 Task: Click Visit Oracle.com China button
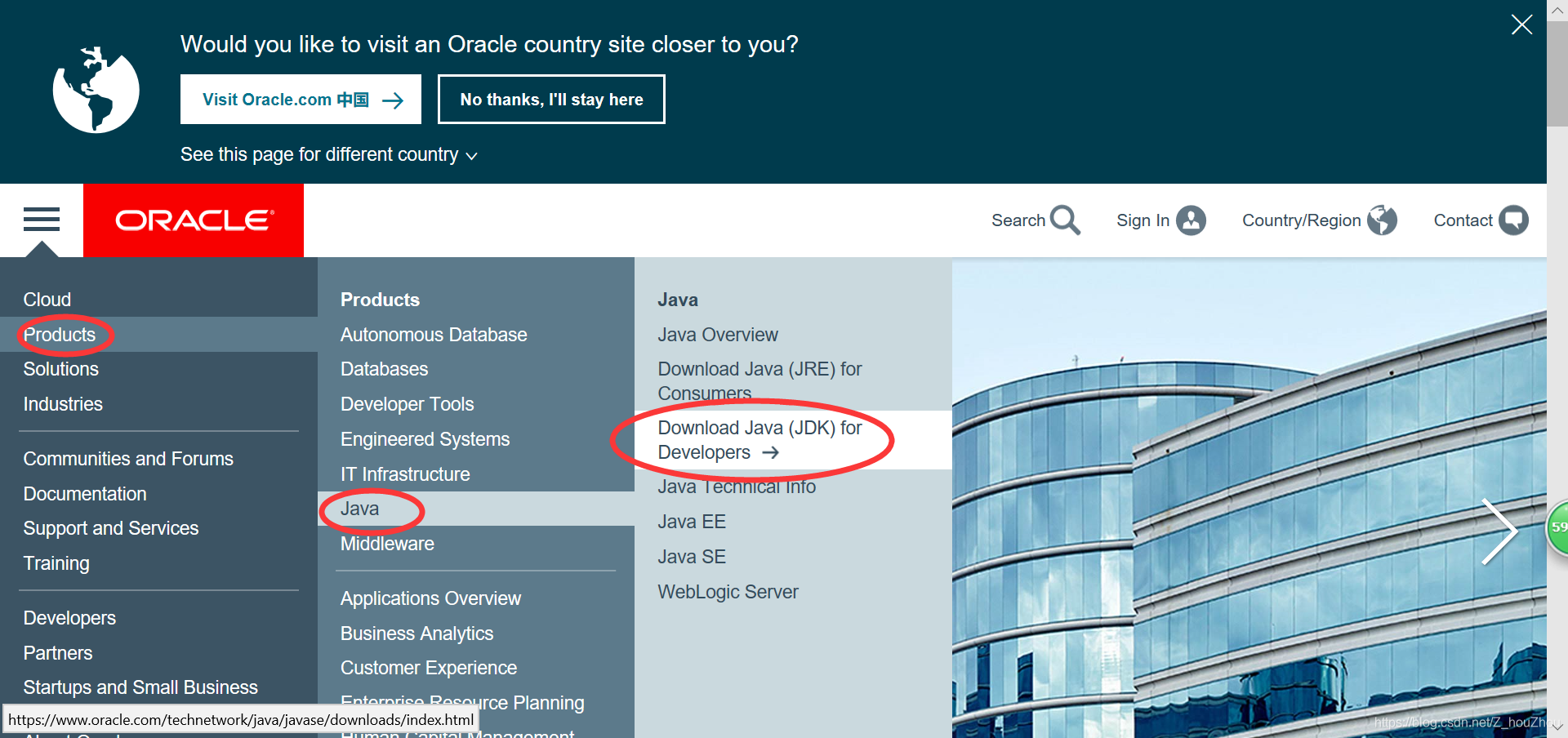[x=301, y=100]
